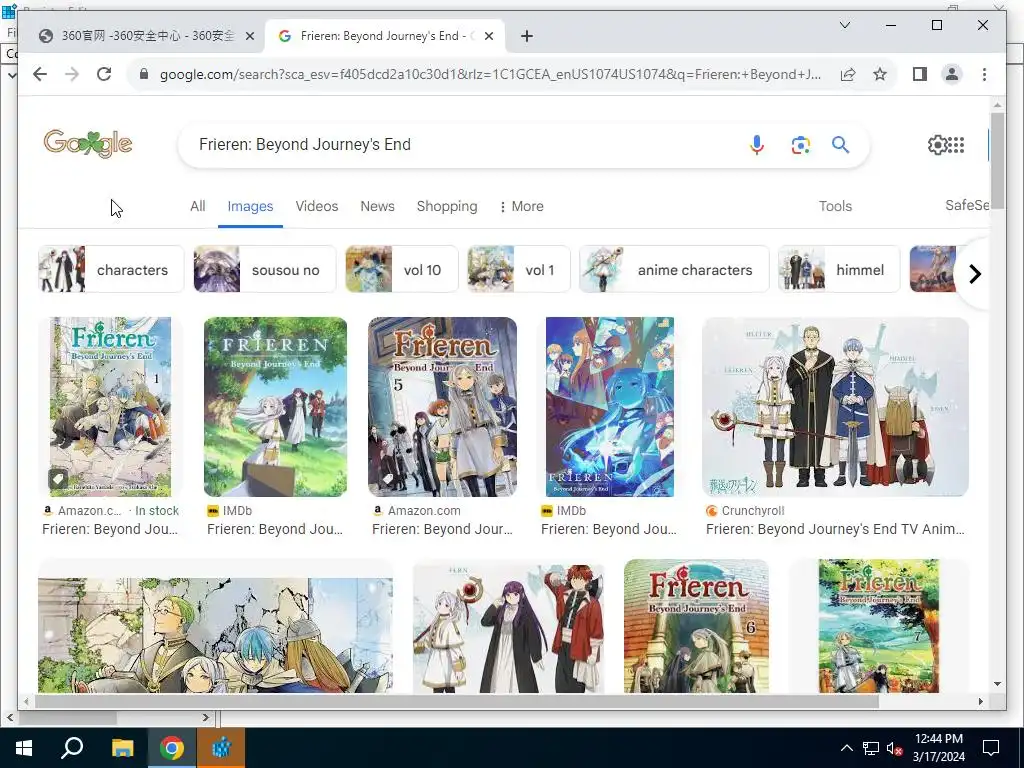Filter images by characters chip
The width and height of the screenshot is (1024, 768).
tap(111, 269)
